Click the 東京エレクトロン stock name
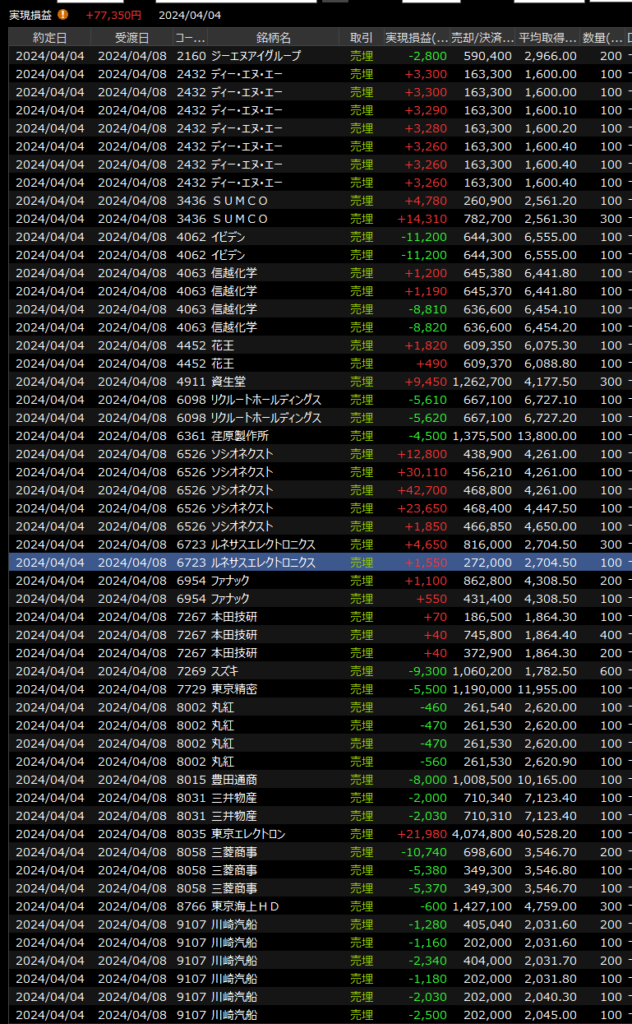632x1024 pixels. [248, 833]
